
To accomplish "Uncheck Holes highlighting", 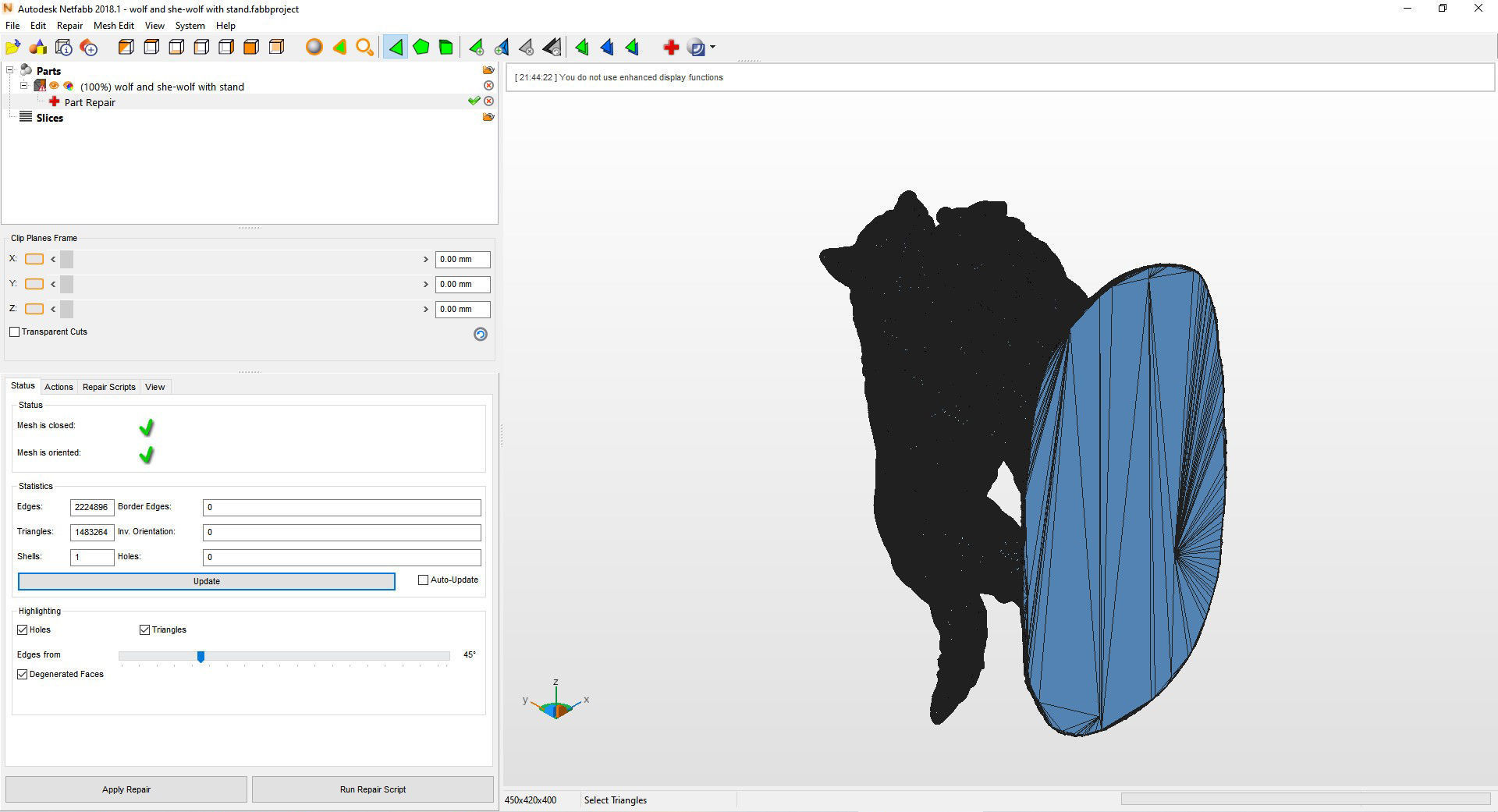I will click(23, 630).
